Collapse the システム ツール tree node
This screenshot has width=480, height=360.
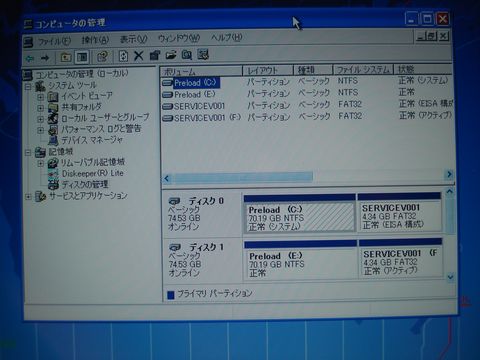(28, 87)
